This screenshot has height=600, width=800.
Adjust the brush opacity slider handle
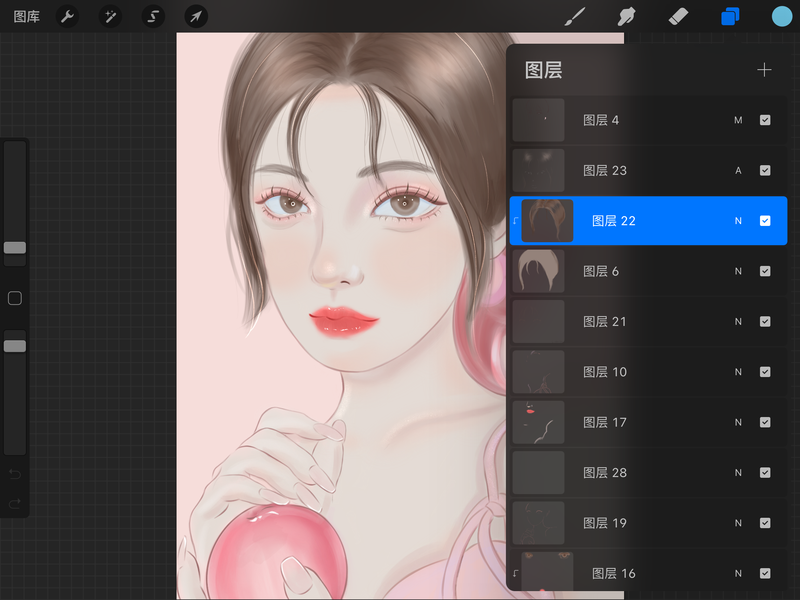point(15,346)
